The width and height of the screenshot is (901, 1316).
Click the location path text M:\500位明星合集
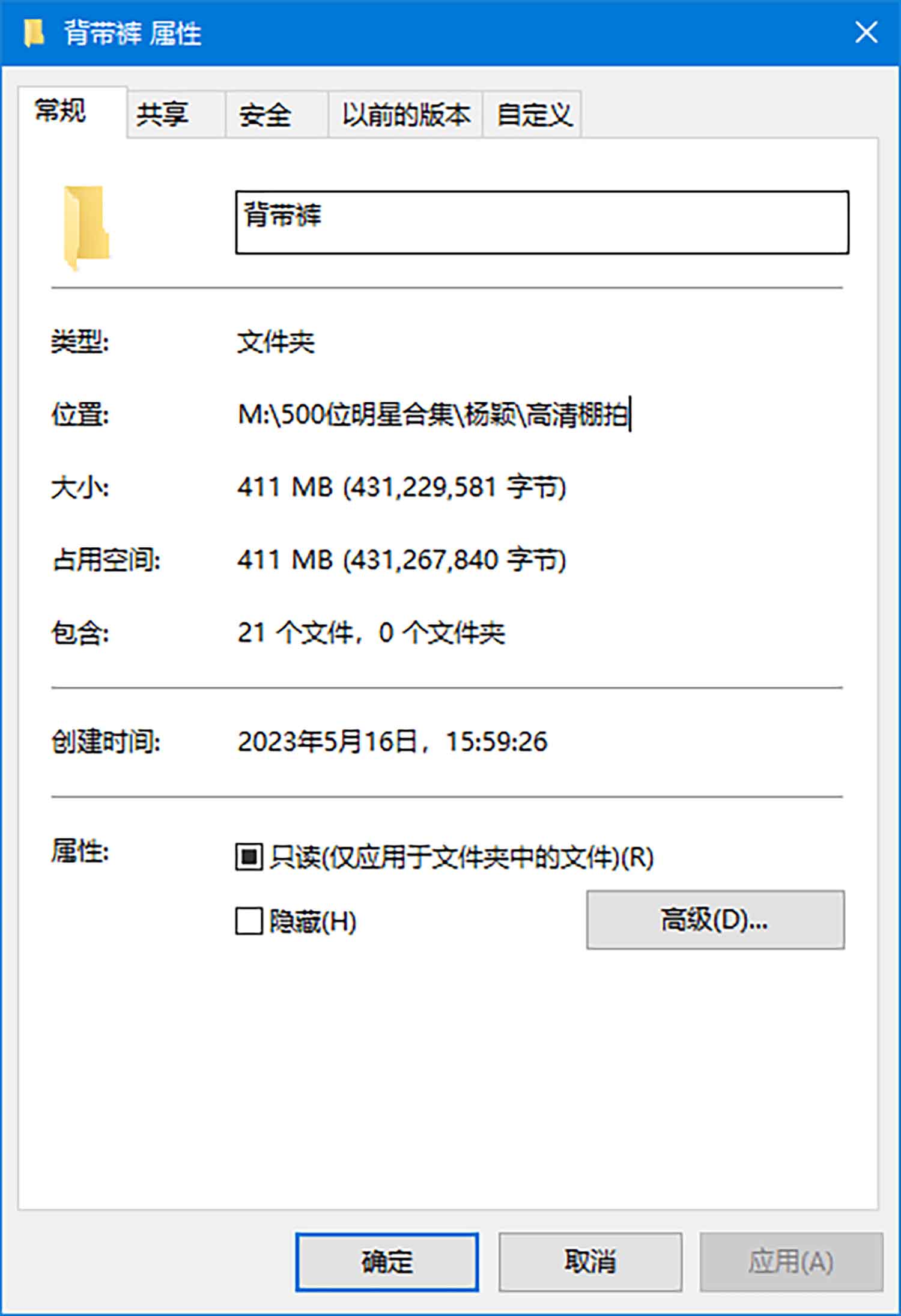[345, 414]
